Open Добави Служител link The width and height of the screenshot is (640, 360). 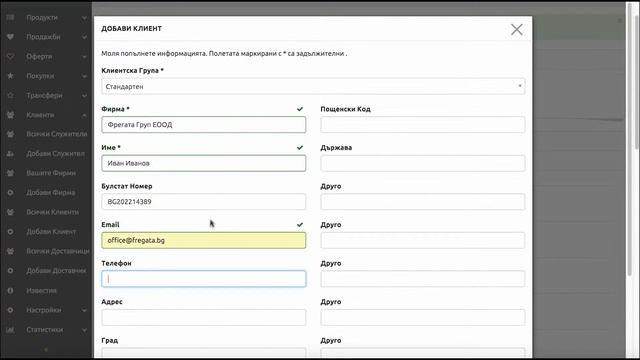tap(56, 154)
